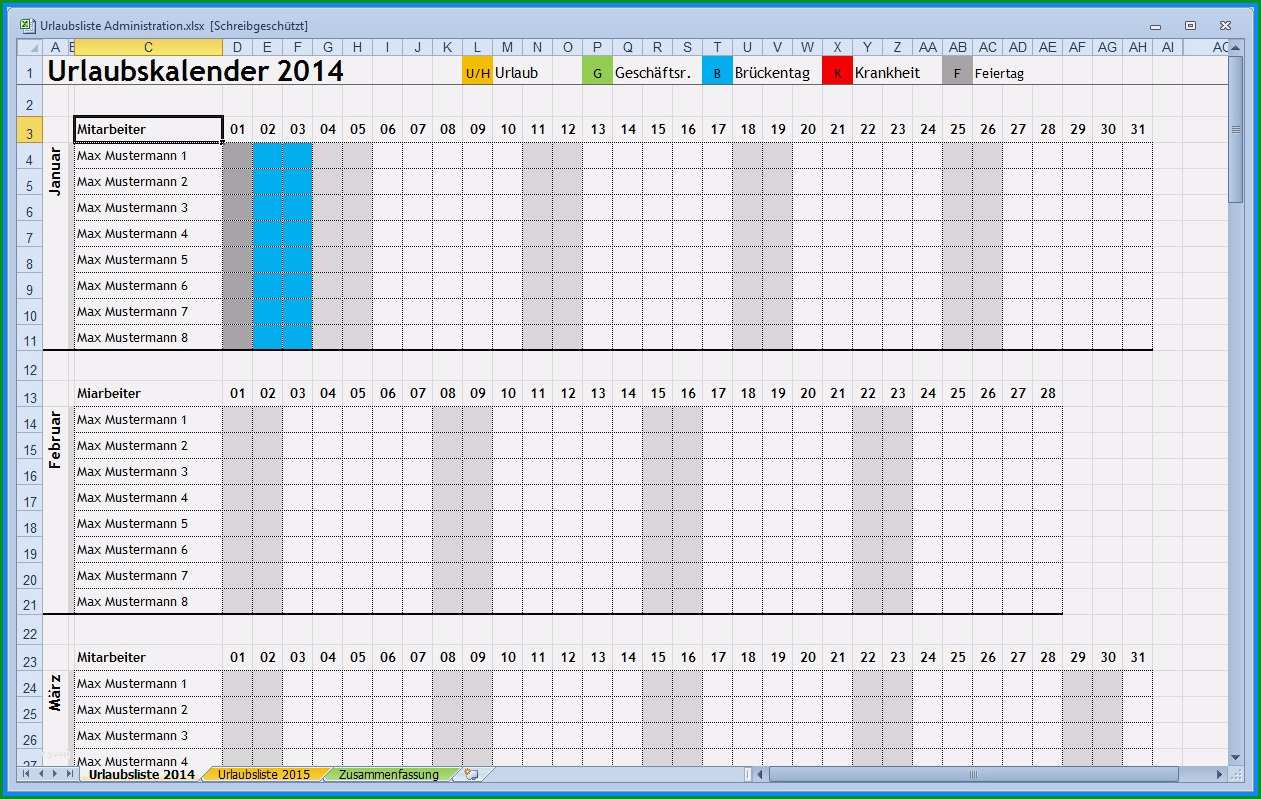
Task: Select the misspelled Miarbeiter header in Februar
Action: tap(148, 393)
